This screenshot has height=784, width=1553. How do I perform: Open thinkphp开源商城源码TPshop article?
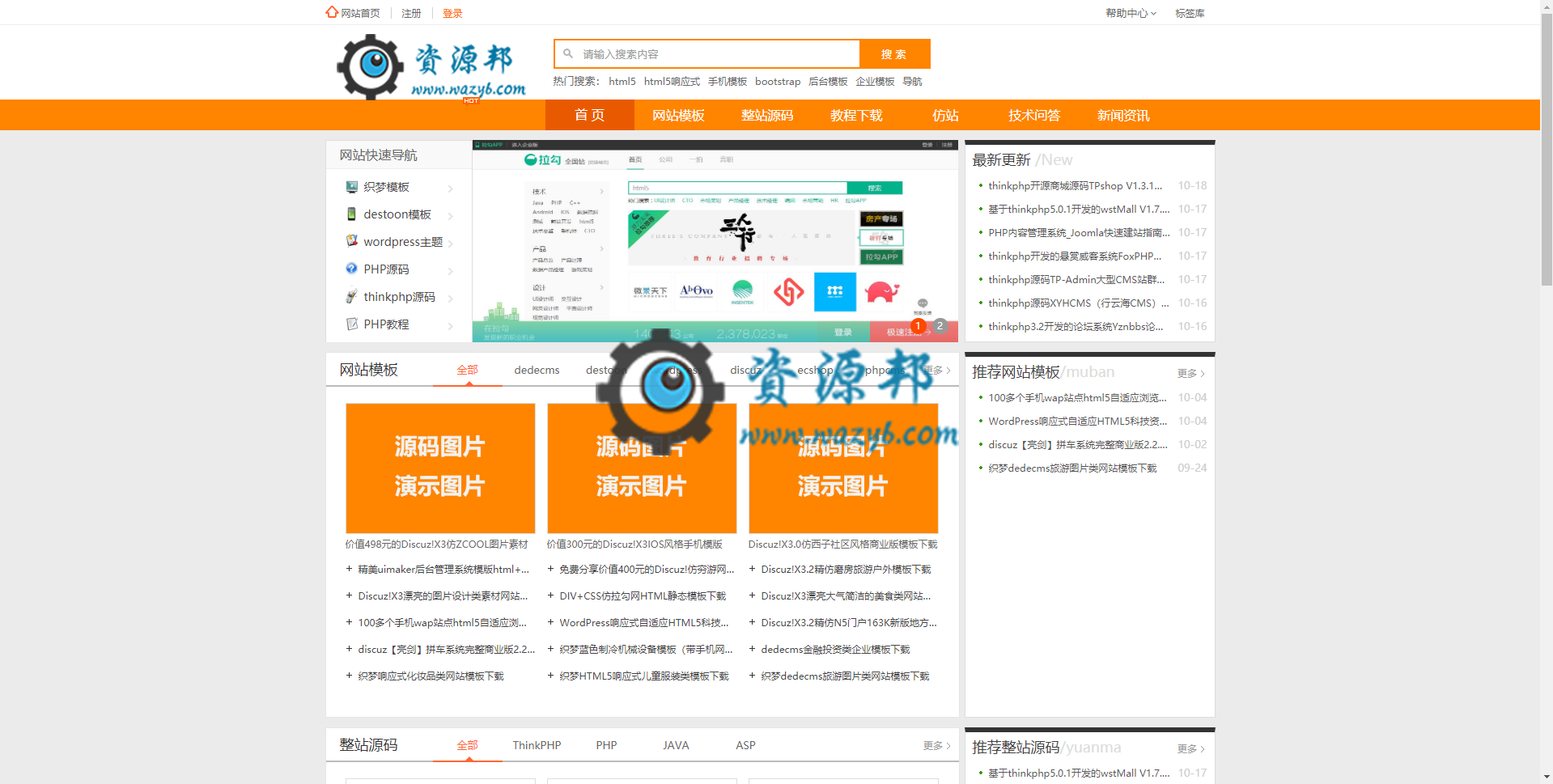1075,185
